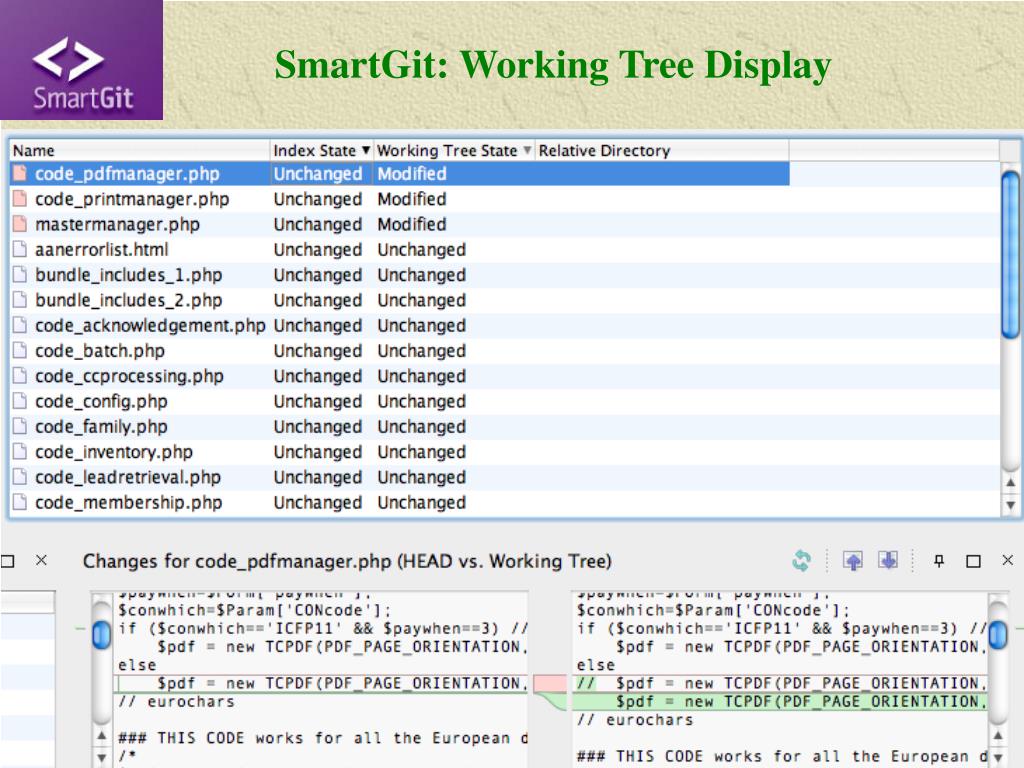1024x768 pixels.
Task: Select code_batch.php in file list
Action: click(x=100, y=351)
